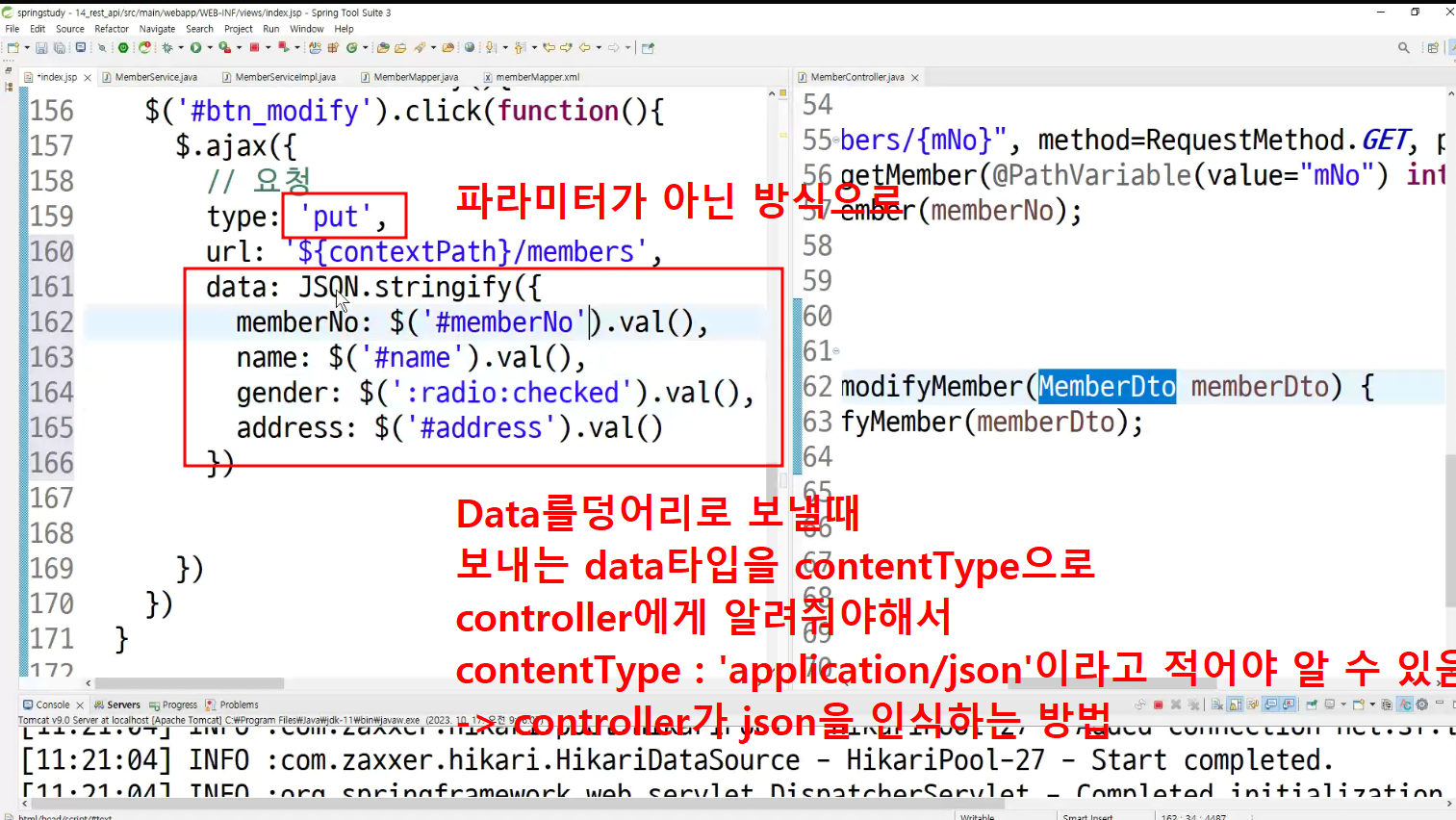This screenshot has height=820, width=1456.
Task: Click Remove All Terminated Launches console icon
Action: [1193, 705]
